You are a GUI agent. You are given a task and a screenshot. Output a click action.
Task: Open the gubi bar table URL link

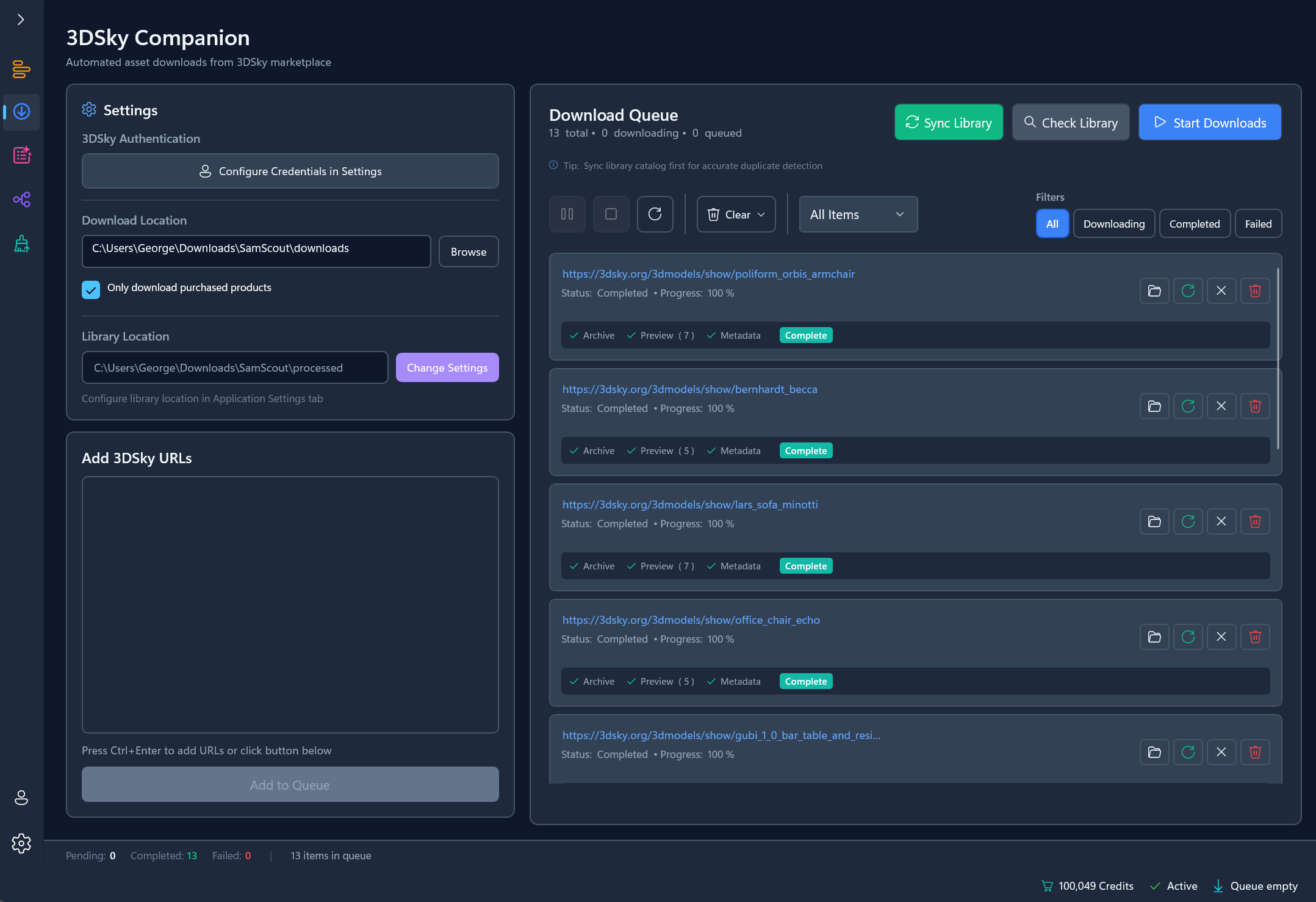tap(721, 735)
